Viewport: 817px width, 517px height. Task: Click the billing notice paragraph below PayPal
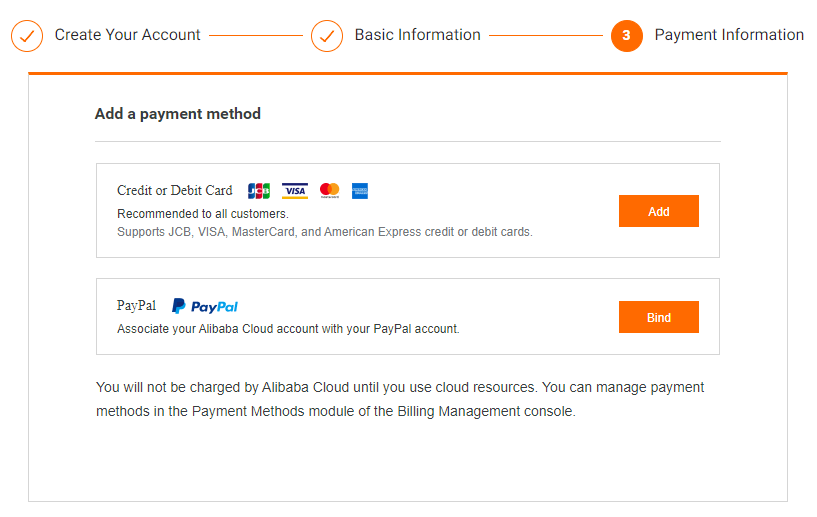coord(400,399)
